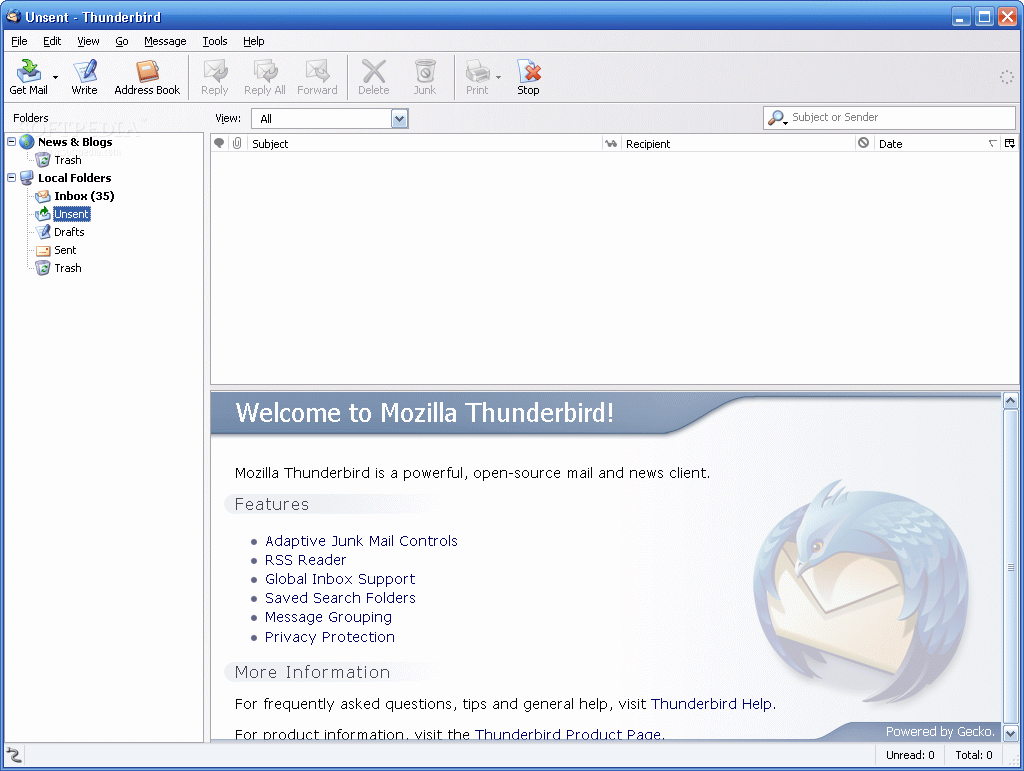Viewport: 1024px width, 771px height.
Task: Click the Get Mail toolbar icon
Action: click(x=29, y=72)
